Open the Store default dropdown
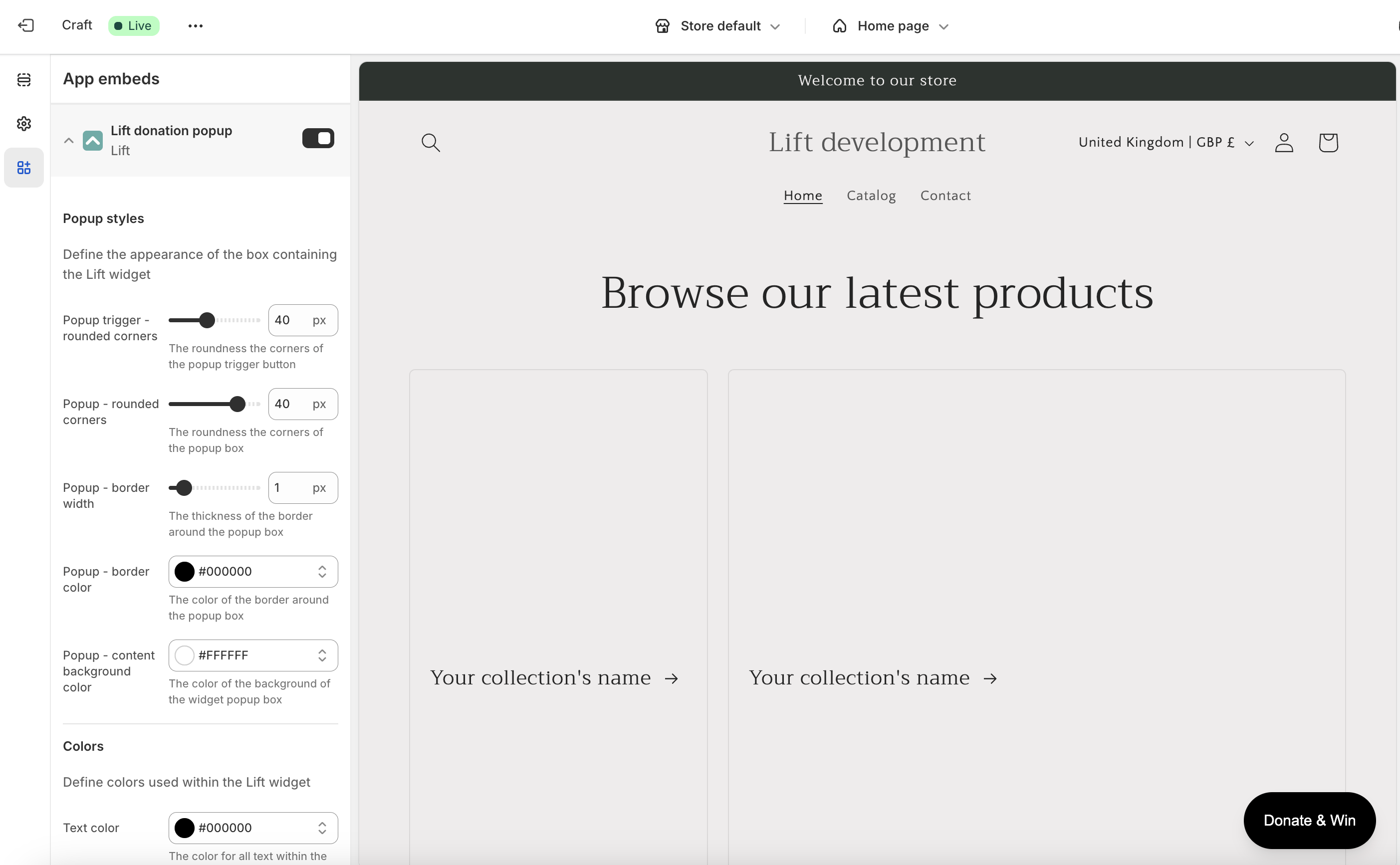 (718, 26)
